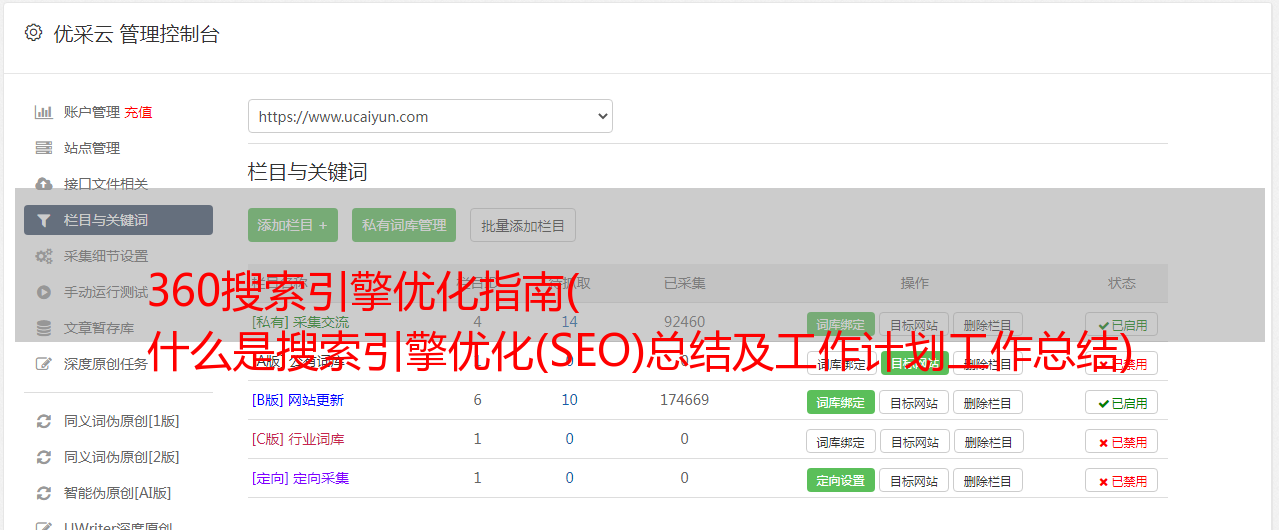Click 目标网站 in the 定向采集 row
Viewport: 1279px width, 530px height.
[x=914, y=481]
